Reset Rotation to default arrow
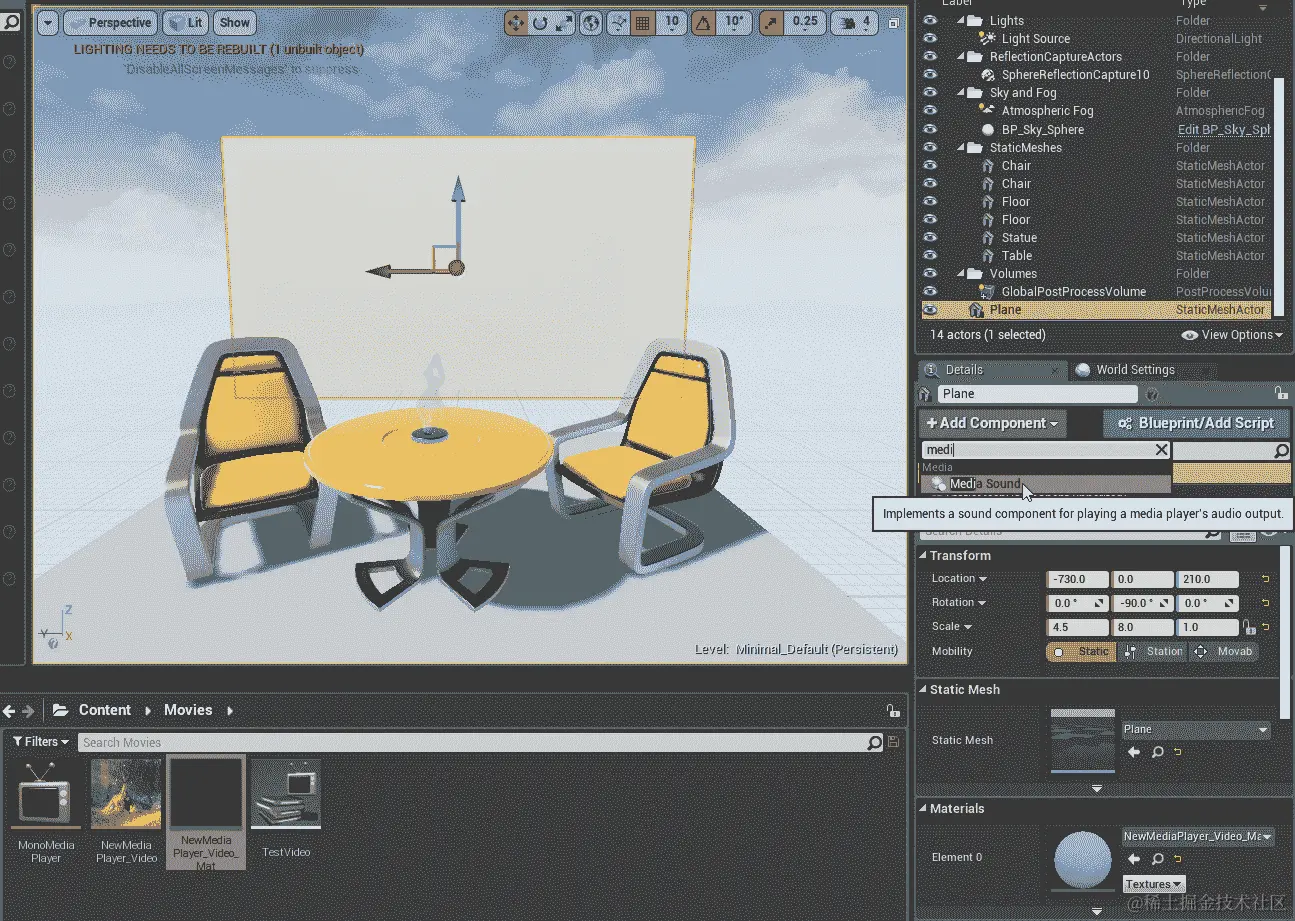Viewport: 1295px width, 921px height. pyautogui.click(x=1265, y=603)
